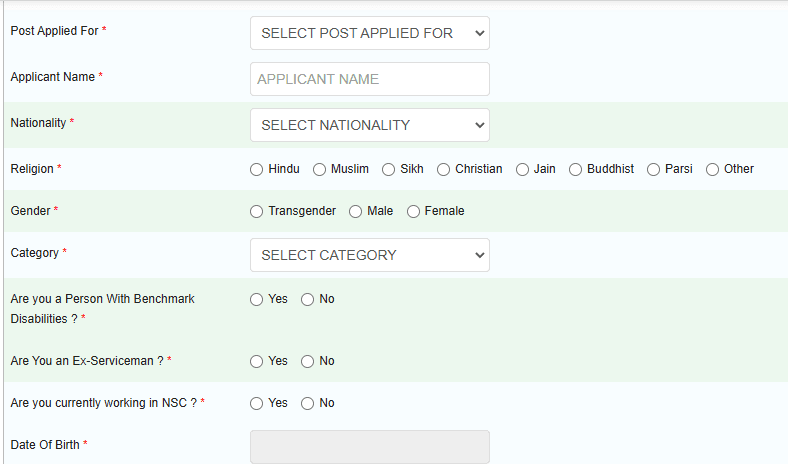
Task: Select Female gender radio button
Action: coord(413,211)
